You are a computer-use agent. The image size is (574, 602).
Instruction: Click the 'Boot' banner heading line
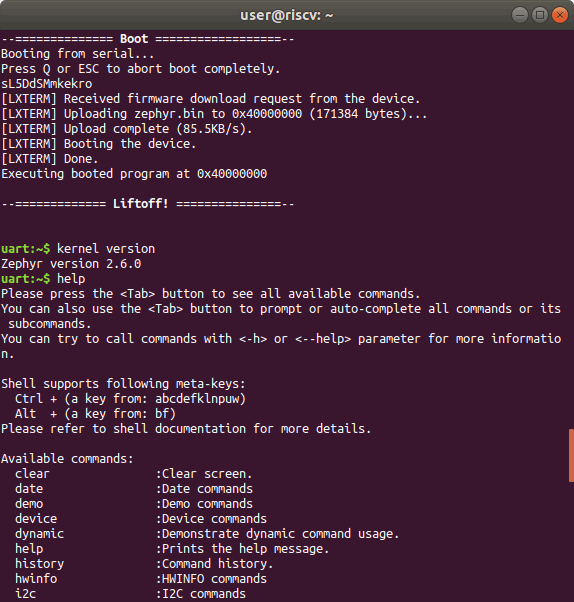point(148,39)
